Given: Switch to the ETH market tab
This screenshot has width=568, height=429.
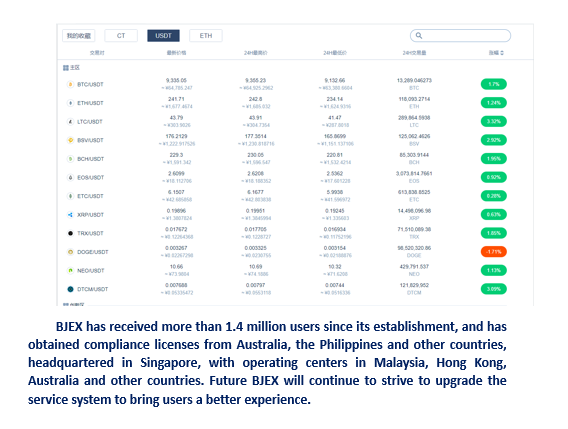Looking at the screenshot, I should [x=206, y=36].
